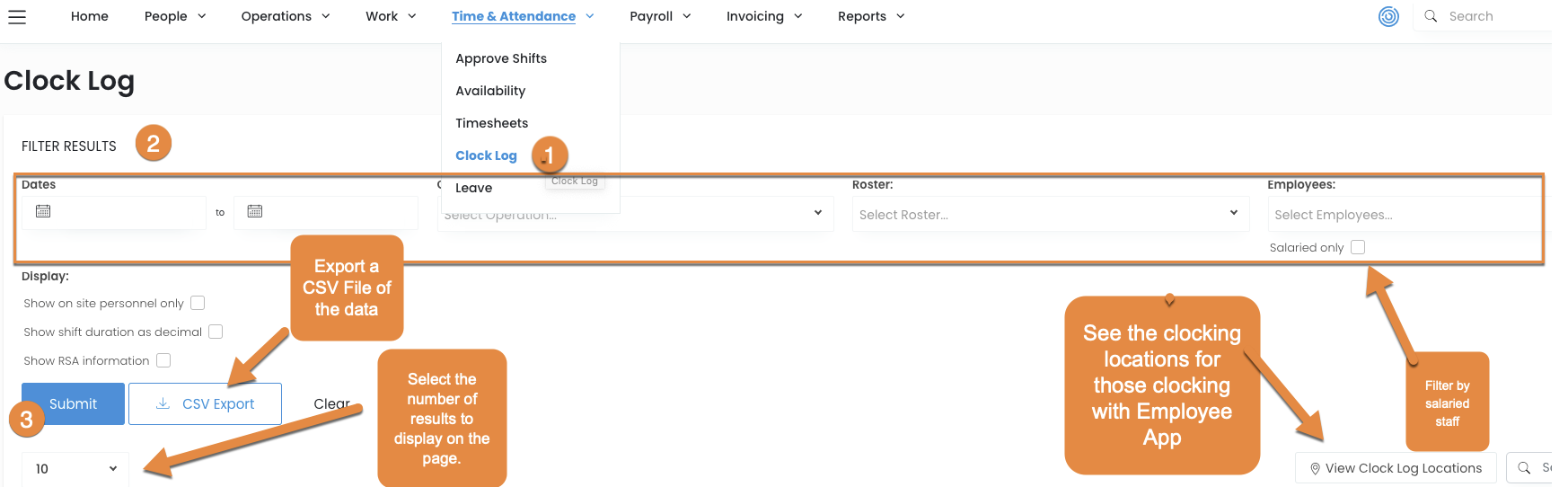Click the Select Employees input field
Viewport: 1568px width, 487px height.
pyautogui.click(x=1401, y=215)
